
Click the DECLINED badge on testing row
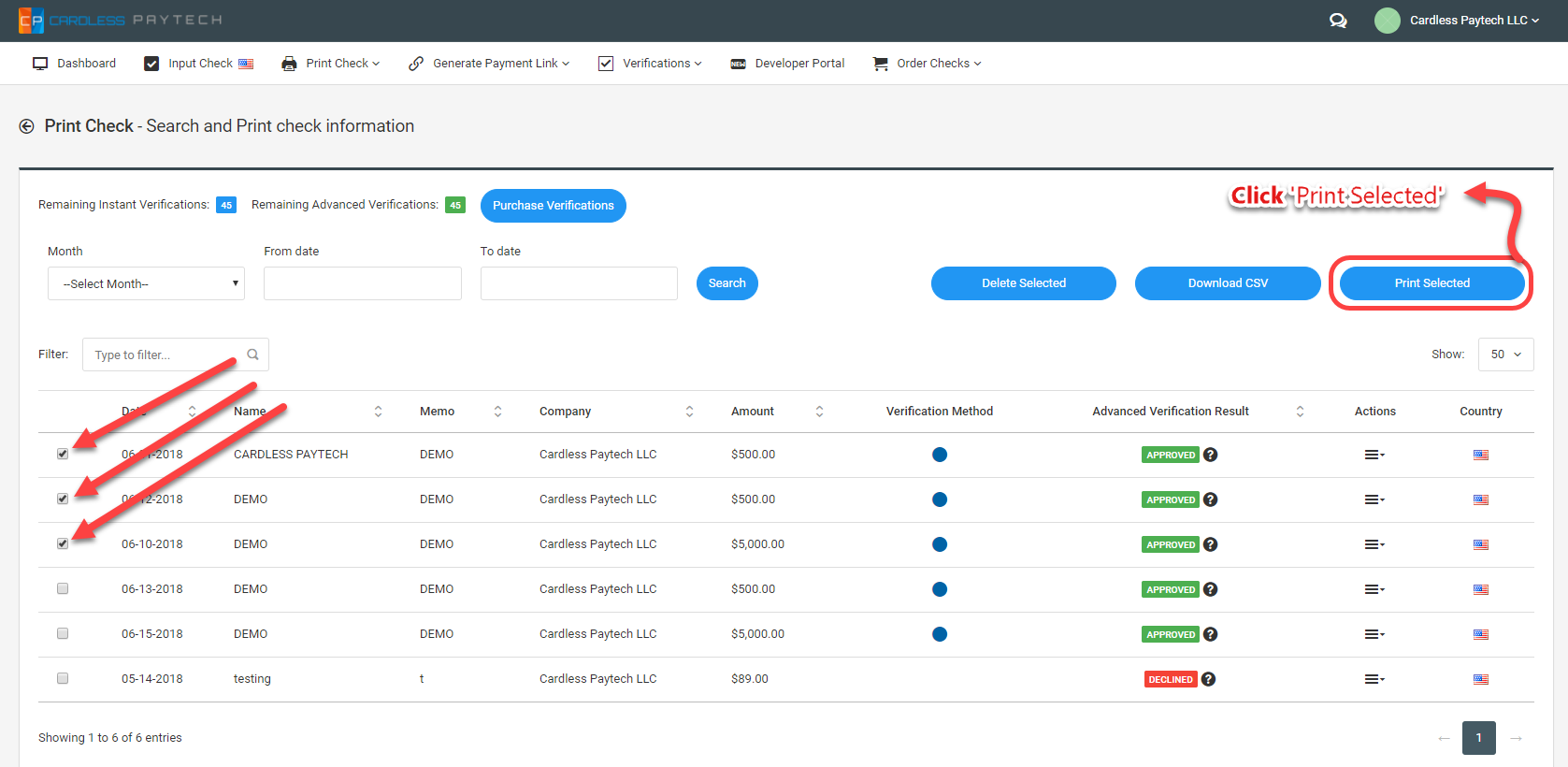pyautogui.click(x=1171, y=679)
